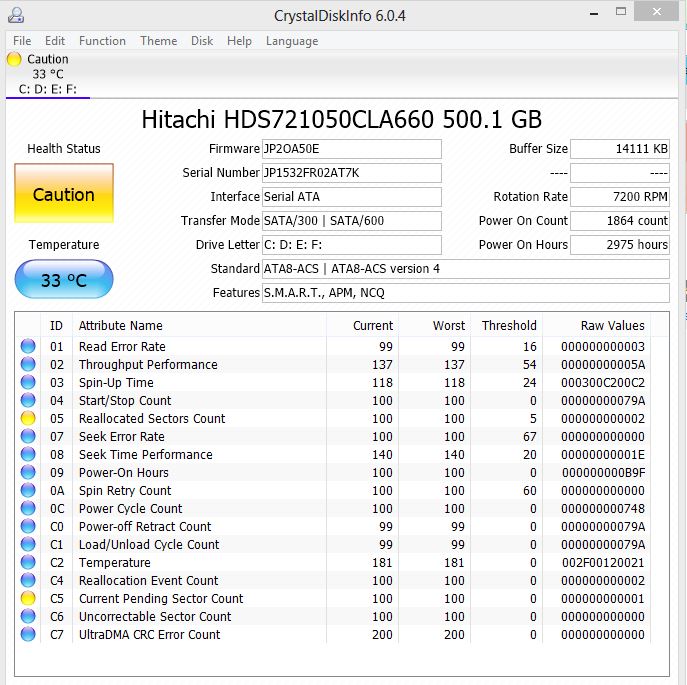The image size is (687, 685).
Task: Click the blue status orb for Read Error Rate
Action: [27, 347]
